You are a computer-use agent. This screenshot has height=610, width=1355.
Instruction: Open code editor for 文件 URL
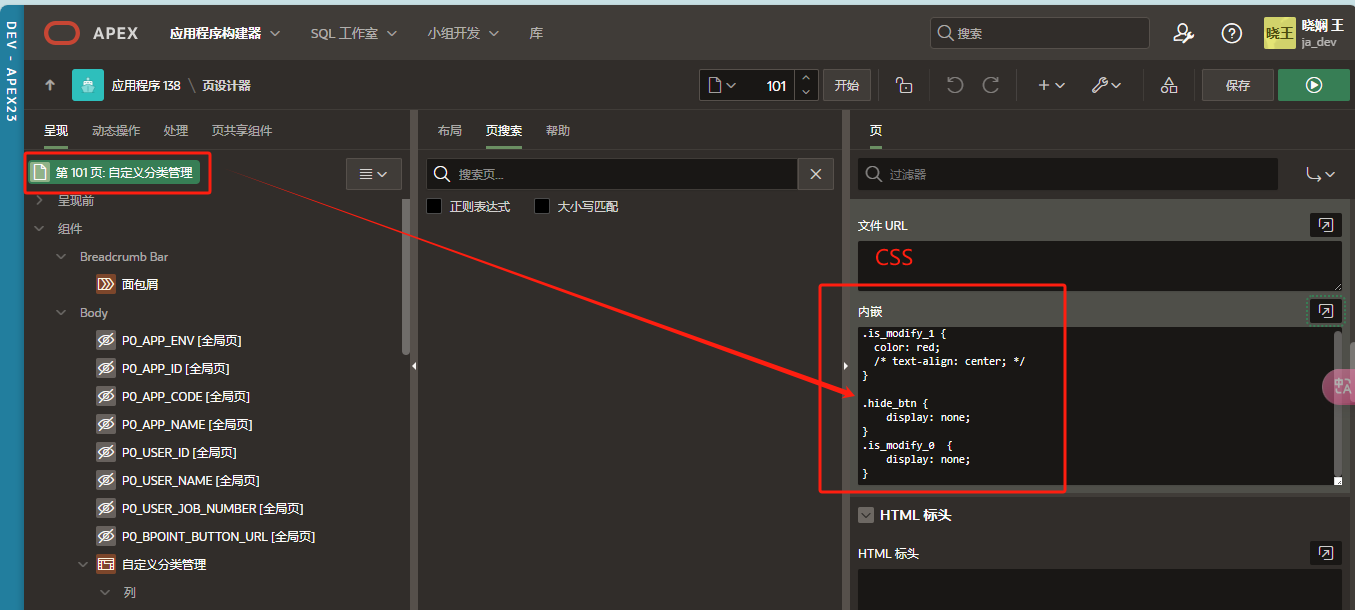coord(1325,225)
